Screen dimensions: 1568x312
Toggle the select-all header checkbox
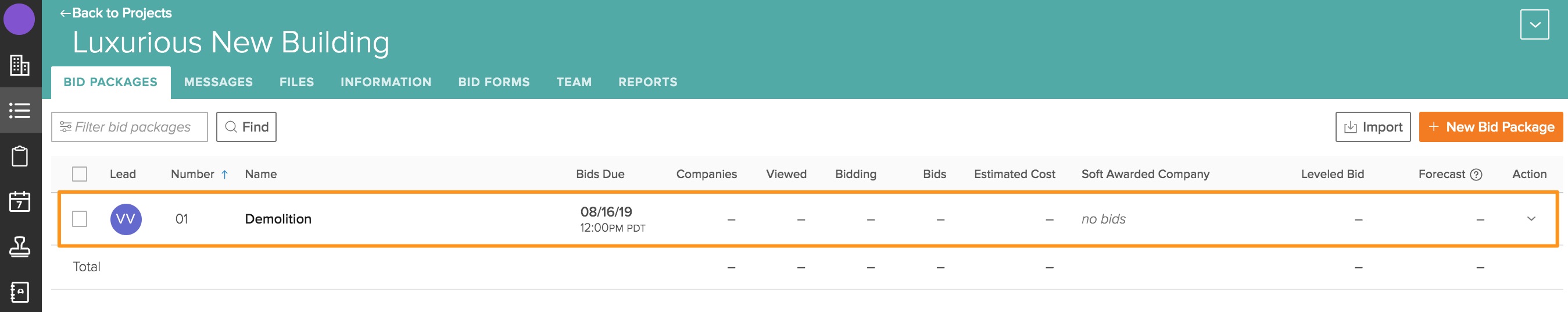(x=80, y=174)
